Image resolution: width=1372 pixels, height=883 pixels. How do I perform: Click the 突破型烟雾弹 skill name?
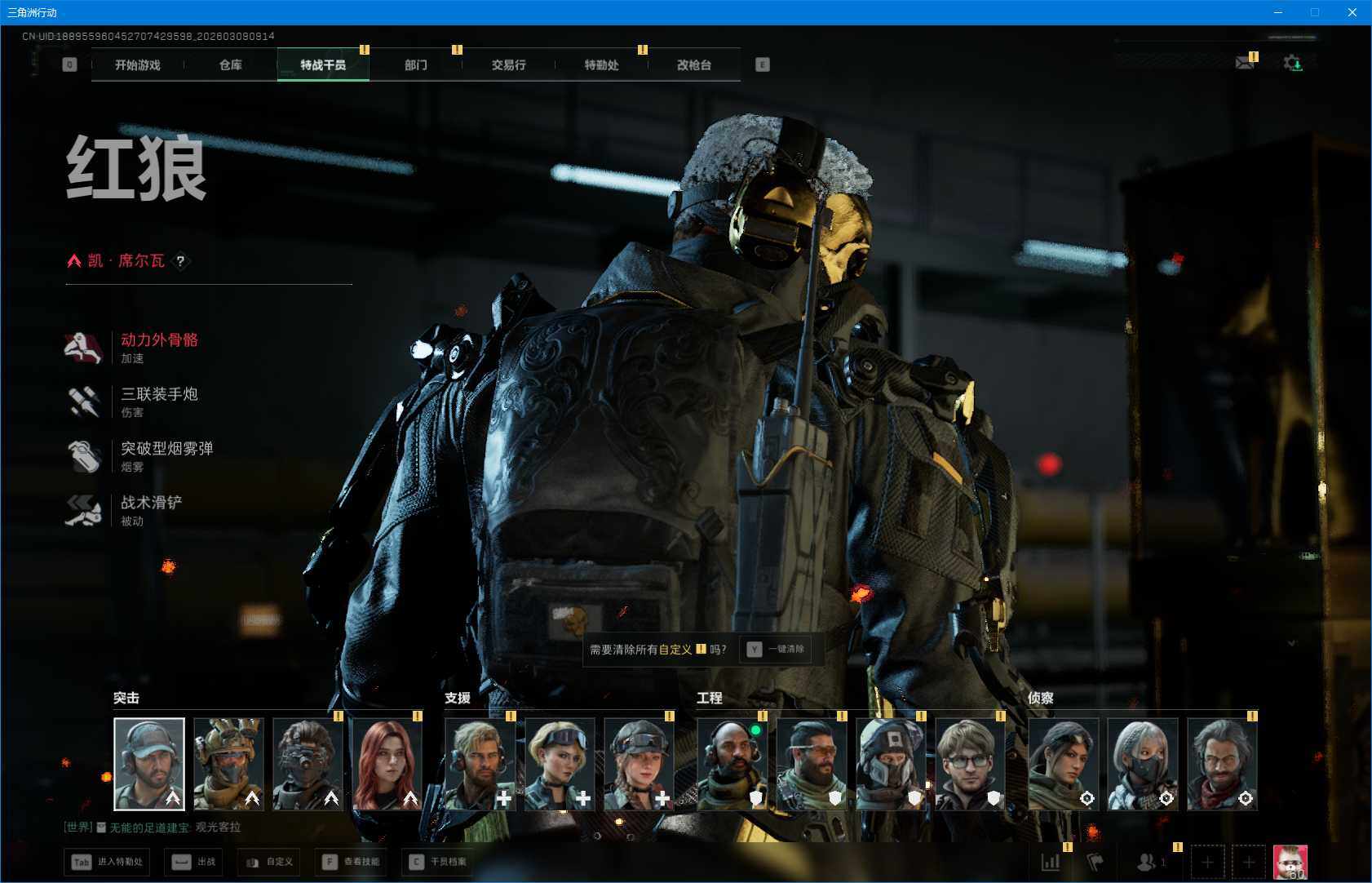pos(167,448)
